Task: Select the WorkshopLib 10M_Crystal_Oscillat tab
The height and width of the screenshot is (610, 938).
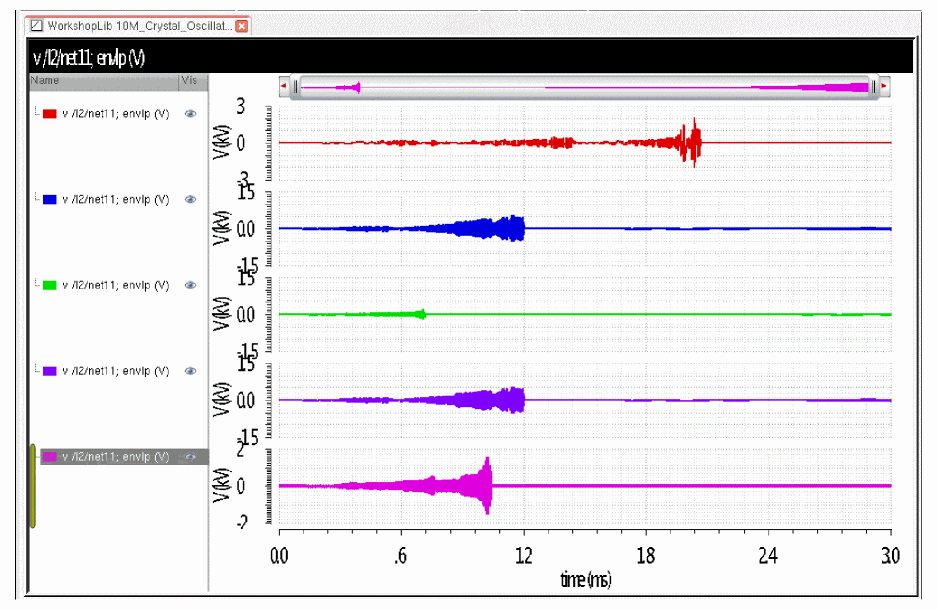Action: pyautogui.click(x=139, y=26)
